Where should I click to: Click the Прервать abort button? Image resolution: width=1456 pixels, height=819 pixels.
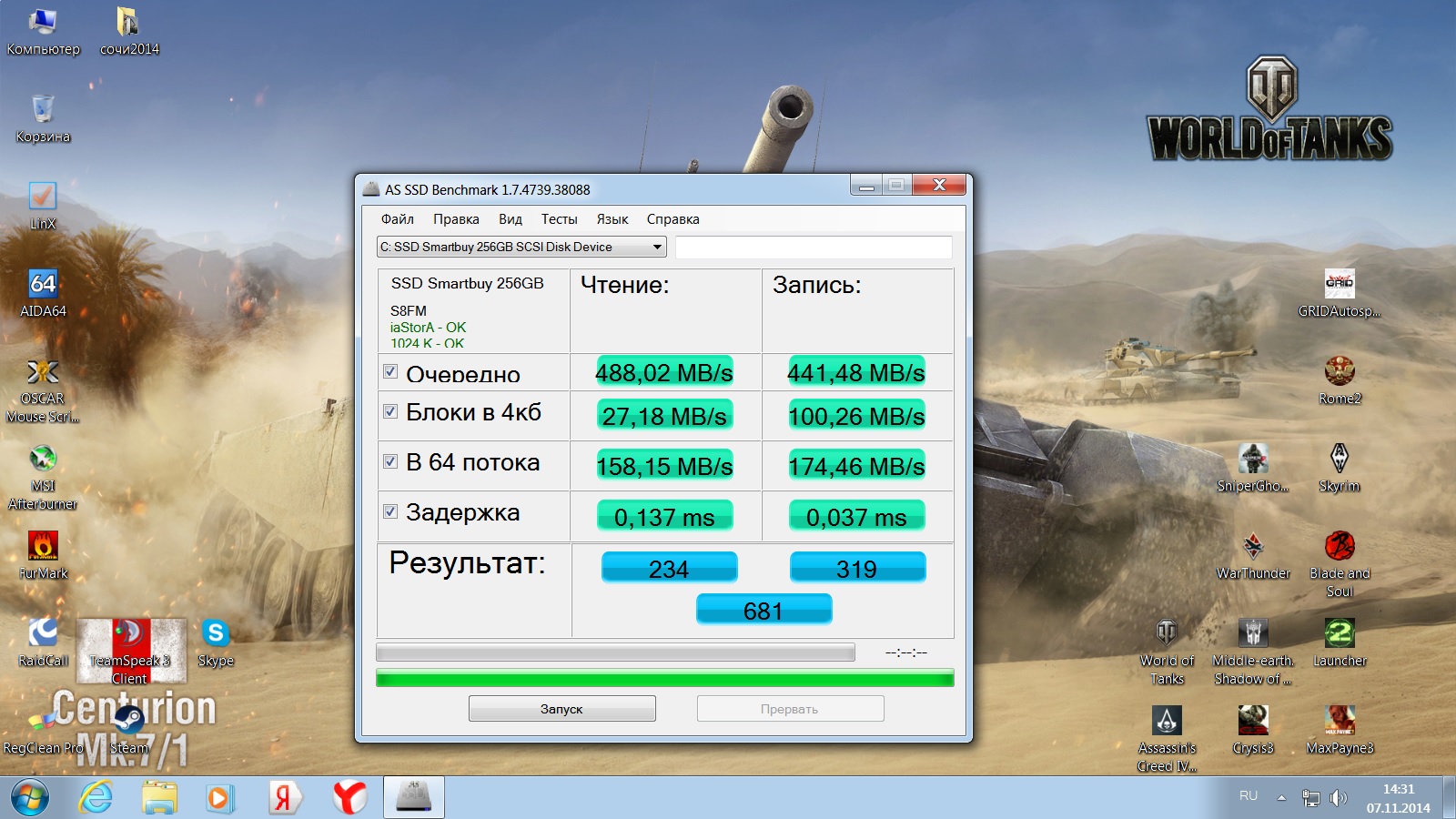pyautogui.click(x=790, y=709)
